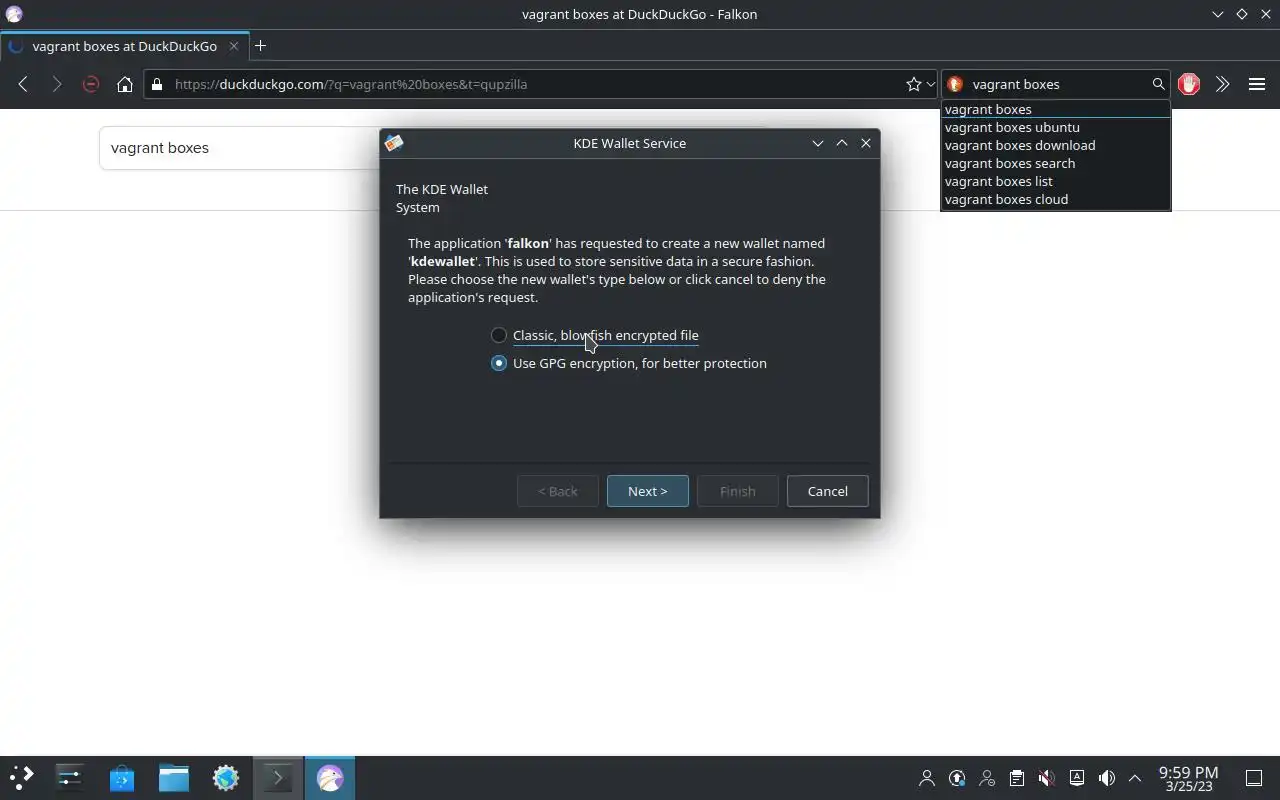Click the magnifier search button in search bar

click(x=1158, y=84)
